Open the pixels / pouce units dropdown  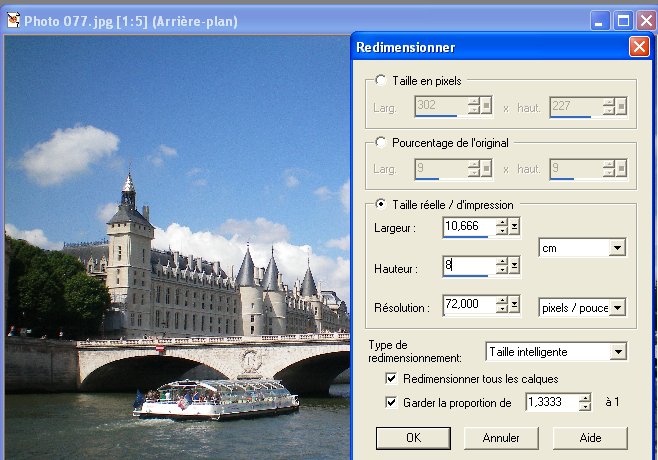pos(617,308)
